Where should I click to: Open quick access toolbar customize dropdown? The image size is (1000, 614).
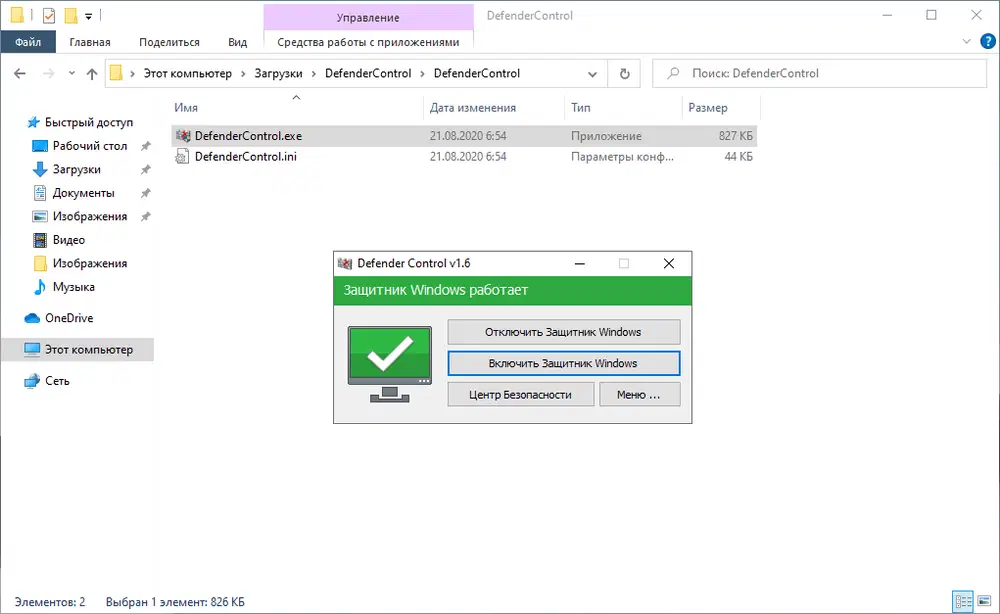click(89, 15)
